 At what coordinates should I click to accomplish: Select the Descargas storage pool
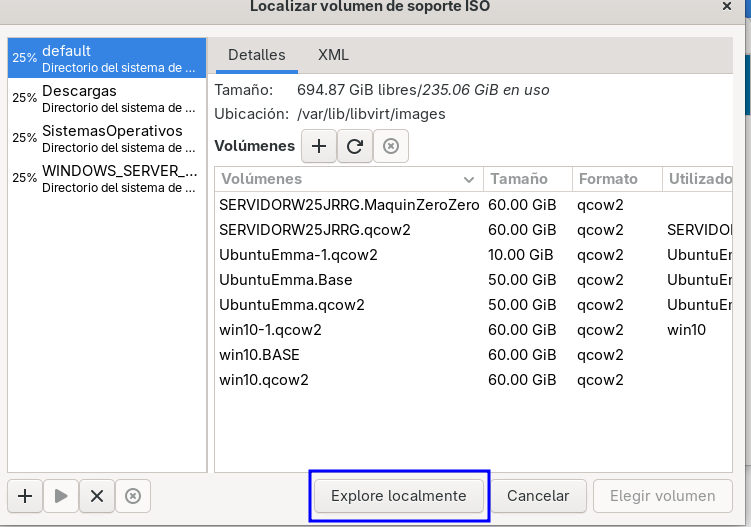tap(107, 98)
